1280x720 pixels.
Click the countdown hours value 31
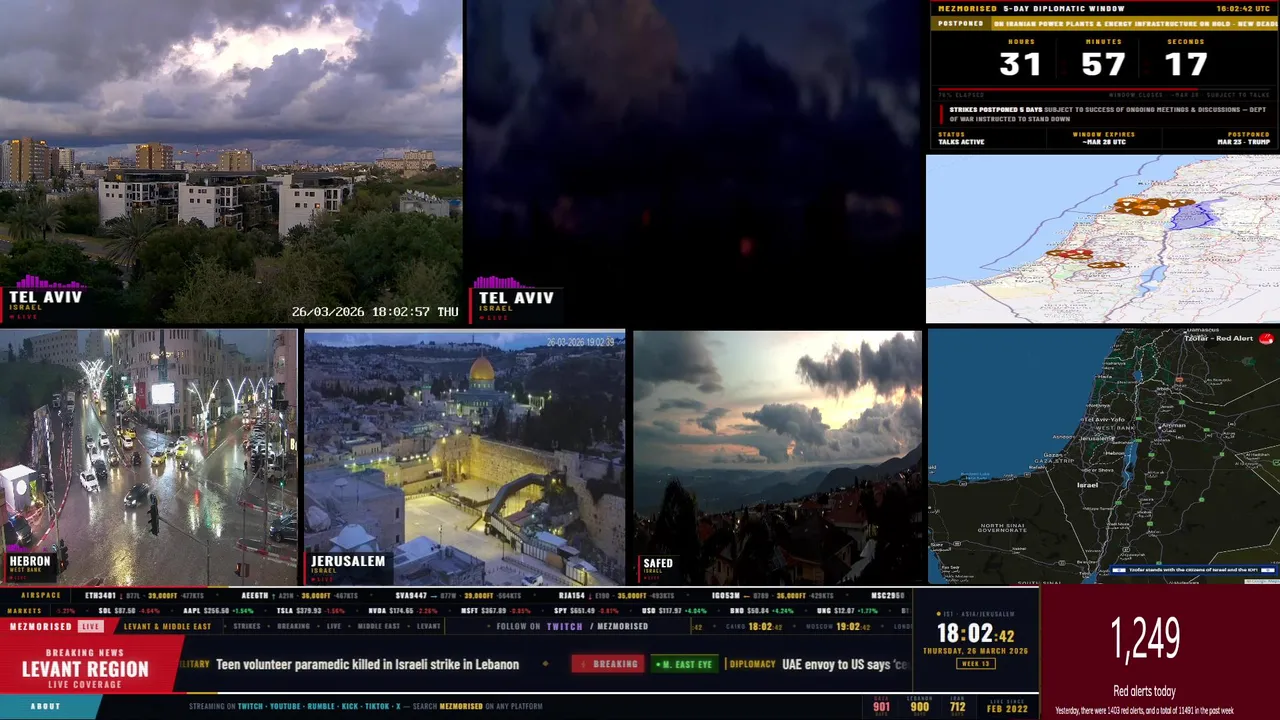[1021, 65]
